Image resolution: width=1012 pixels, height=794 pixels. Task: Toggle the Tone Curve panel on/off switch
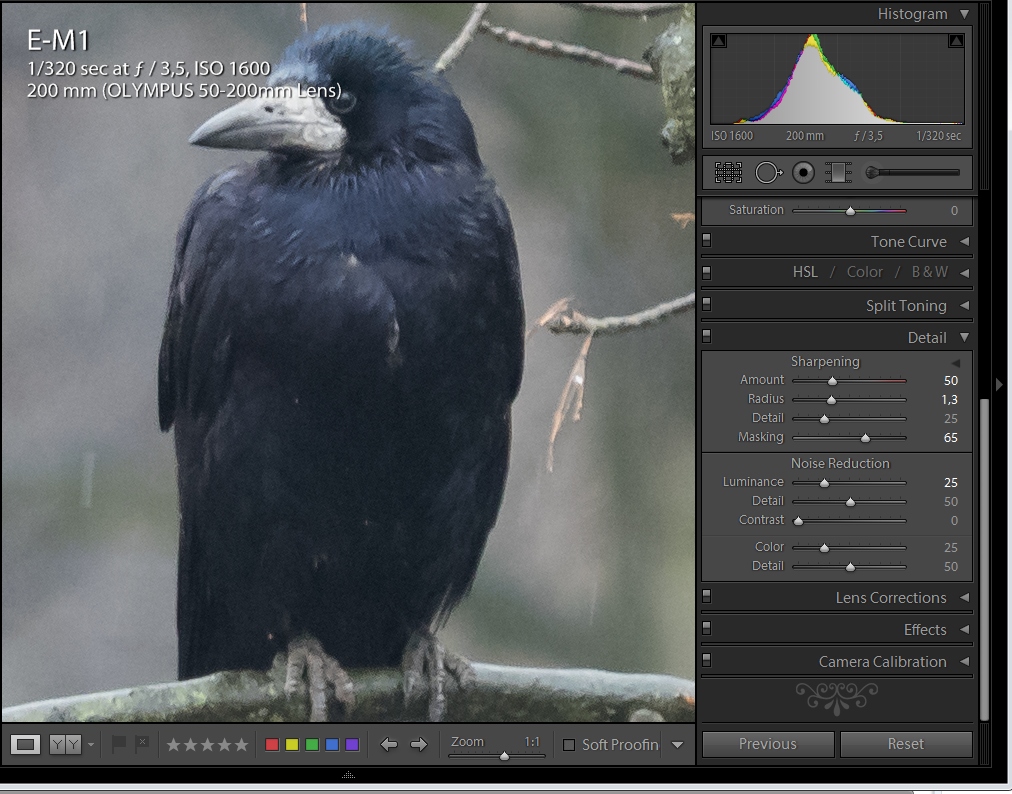pos(707,241)
